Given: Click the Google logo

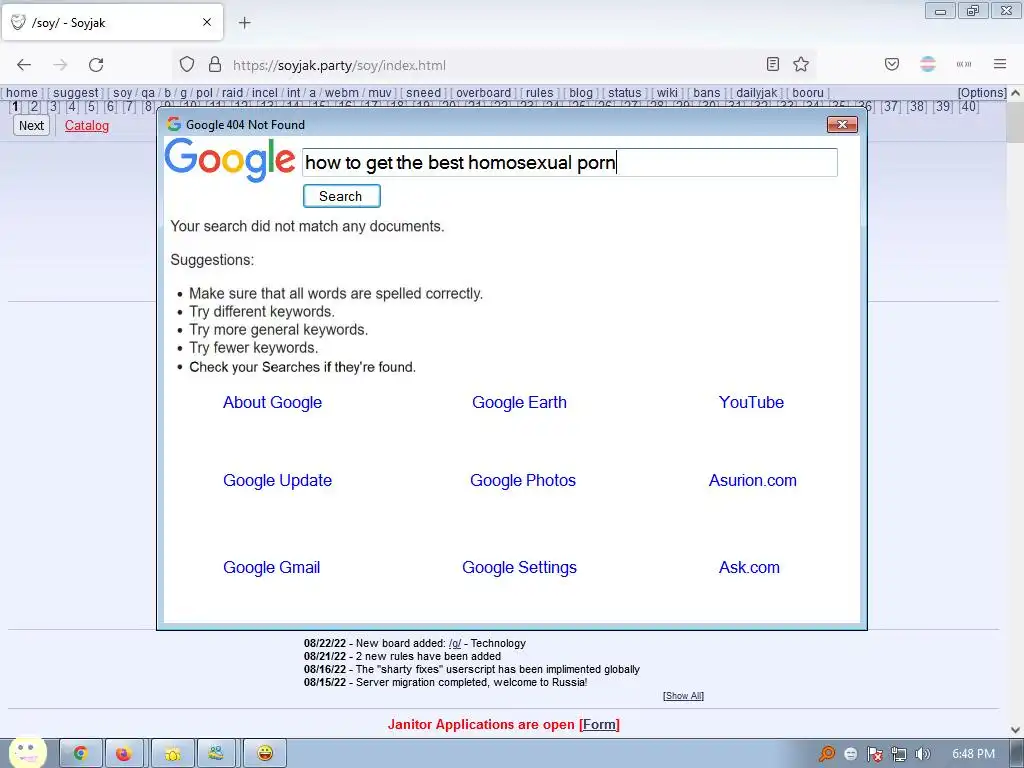Looking at the screenshot, I should click(x=230, y=161).
